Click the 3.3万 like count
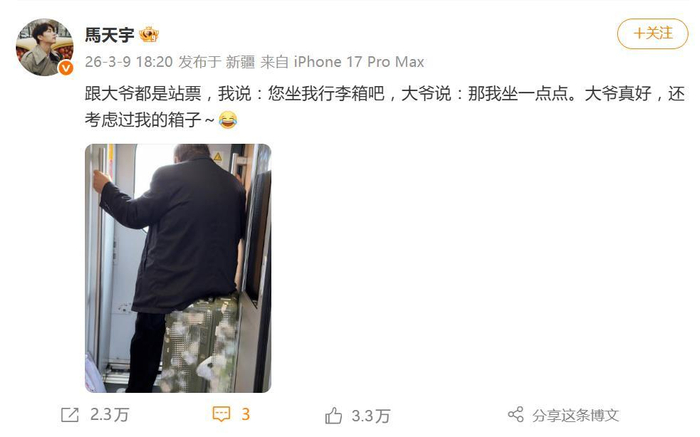 tap(371, 416)
